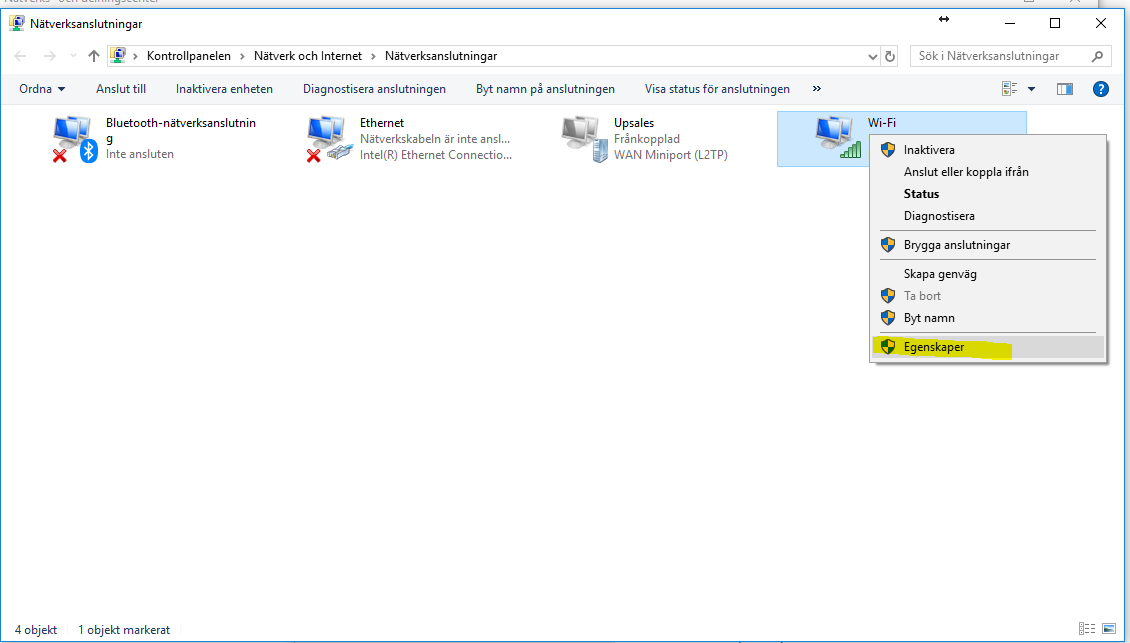Click the shield icon beside Brygga anslutningar
This screenshot has height=643, width=1130.
point(888,244)
